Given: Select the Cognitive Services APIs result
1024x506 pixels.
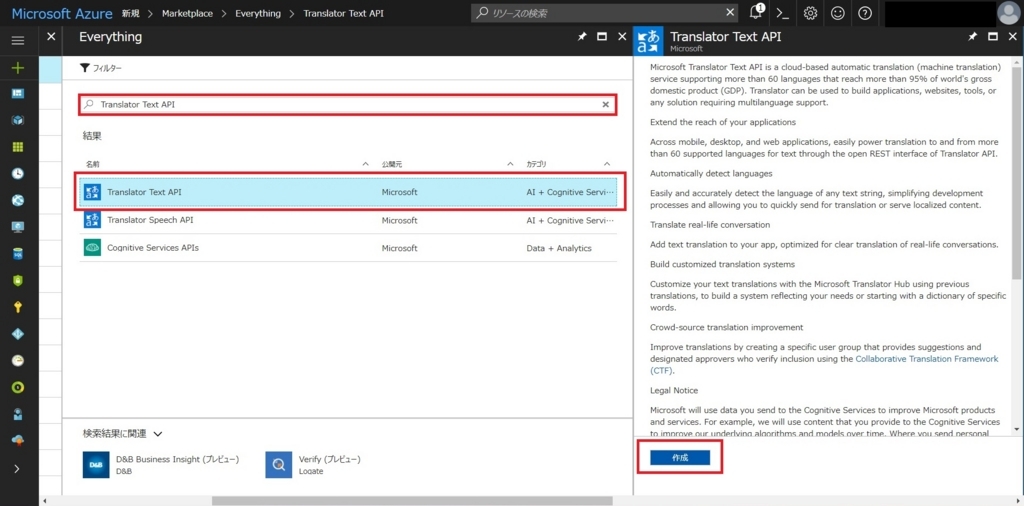Looking at the screenshot, I should (x=348, y=248).
